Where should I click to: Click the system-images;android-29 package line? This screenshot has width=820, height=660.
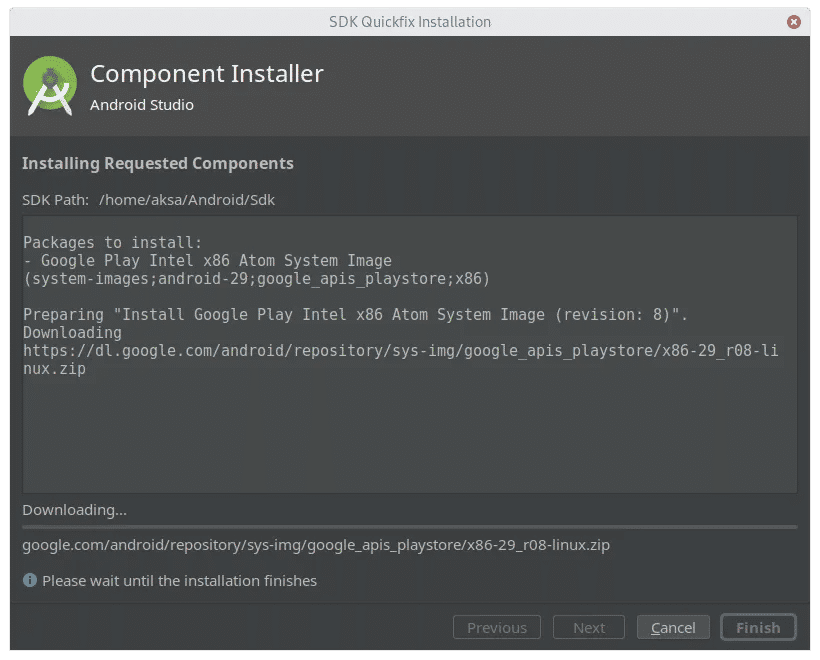(256, 279)
